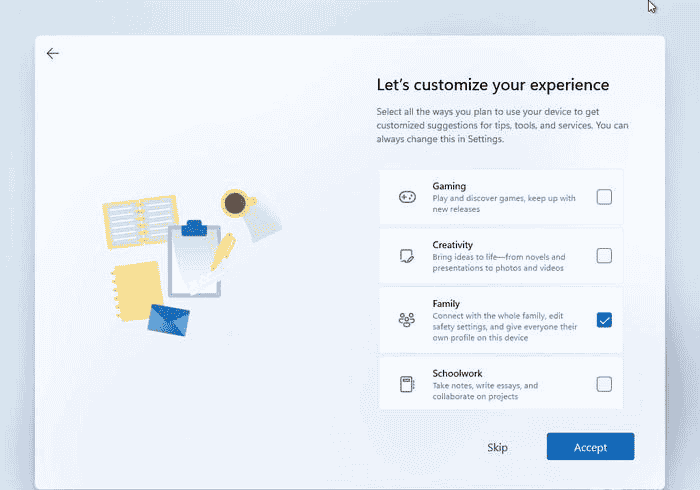
Task: Click the Schoolwork notebook icon
Action: (406, 384)
